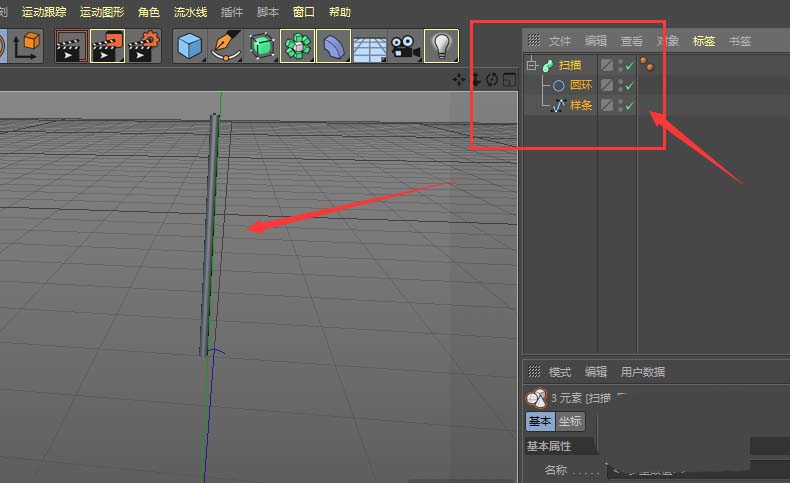Open the edit render settings gear clapperboard

tap(144, 46)
